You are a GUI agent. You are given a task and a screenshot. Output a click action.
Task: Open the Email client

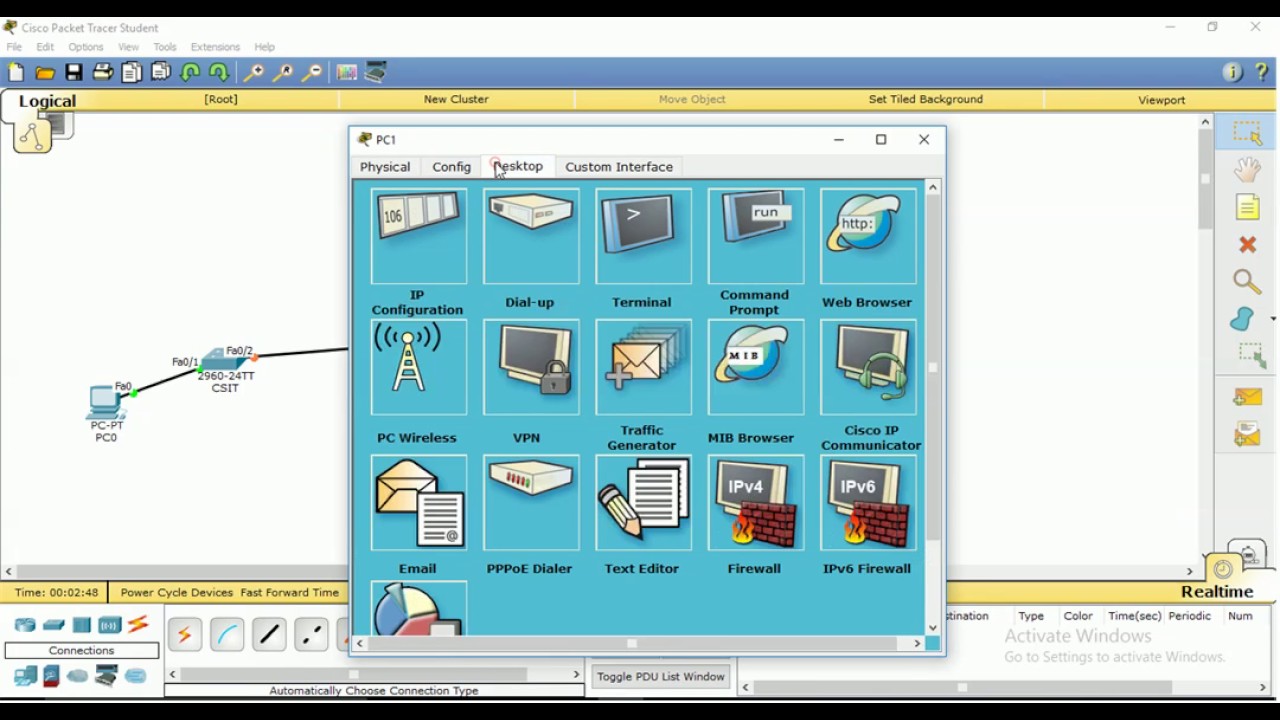pos(418,502)
